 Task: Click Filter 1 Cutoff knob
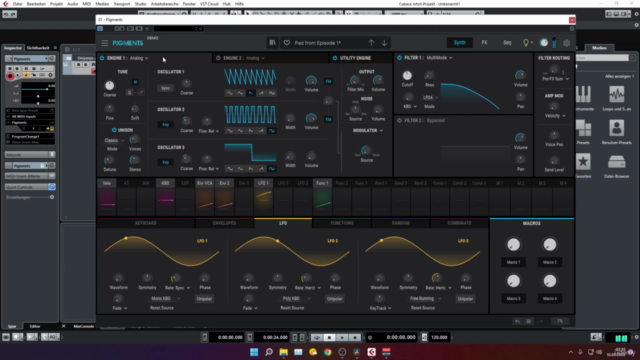pyautogui.click(x=407, y=76)
